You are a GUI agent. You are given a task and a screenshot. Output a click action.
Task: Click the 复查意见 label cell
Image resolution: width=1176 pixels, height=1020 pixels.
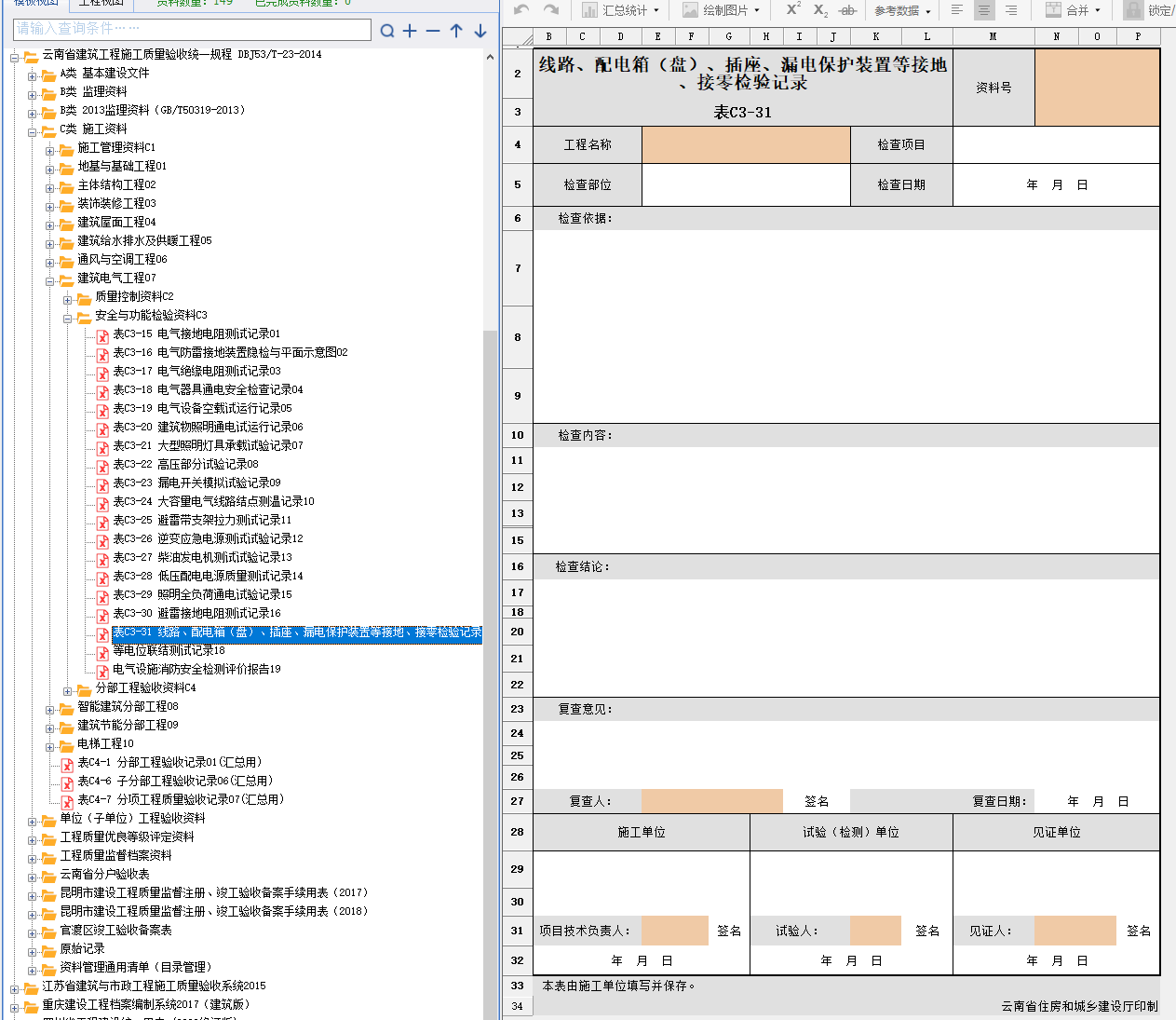click(x=585, y=709)
